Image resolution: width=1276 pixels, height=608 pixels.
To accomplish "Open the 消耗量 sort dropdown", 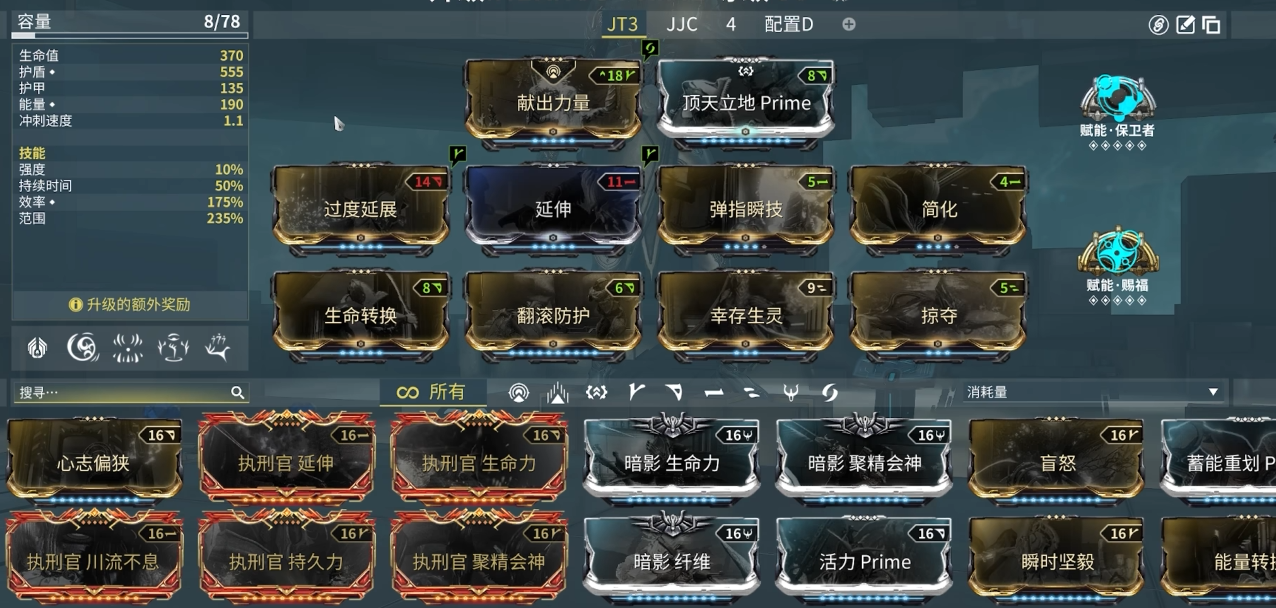I will (1092, 392).
